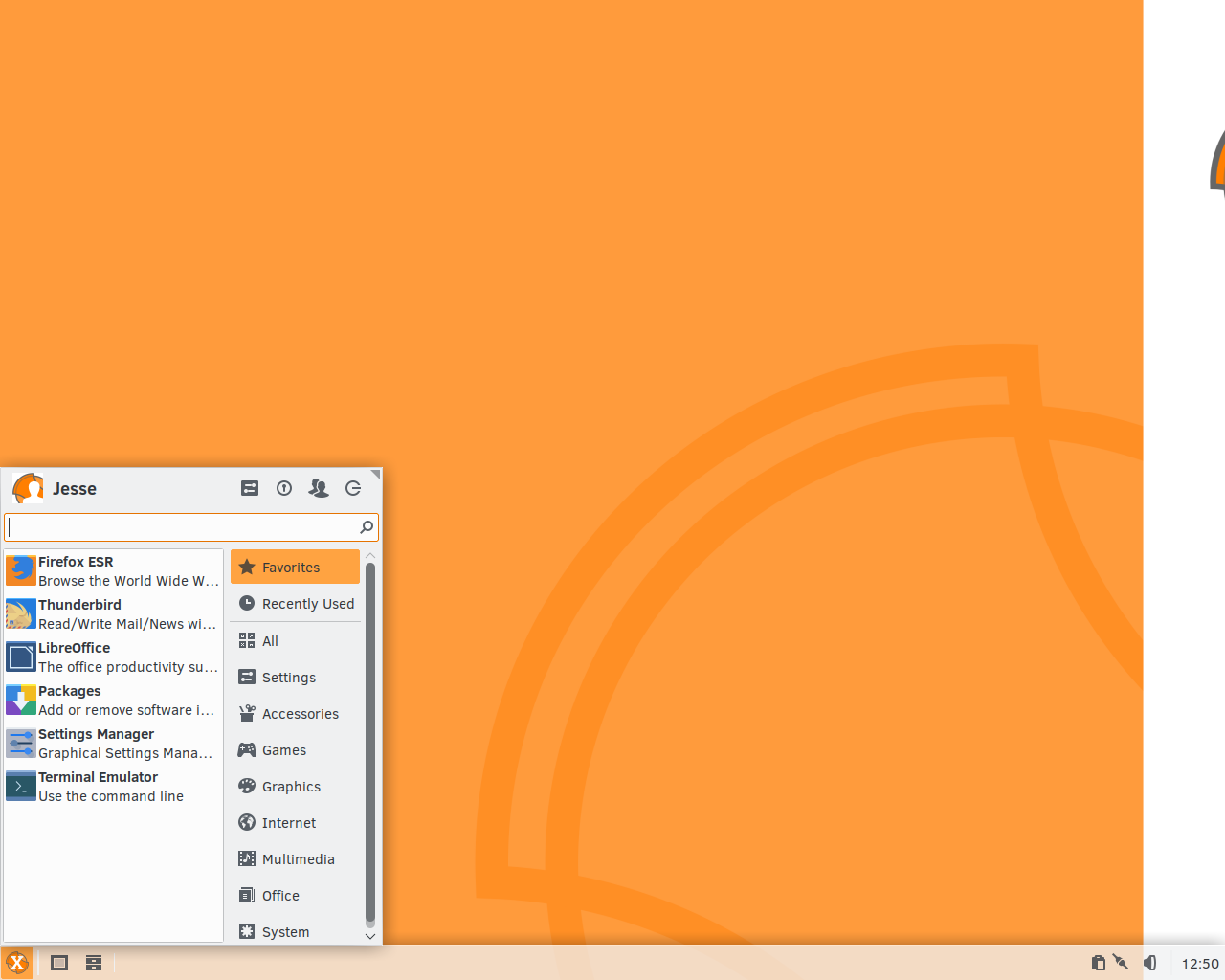Select the Internet category

tap(295, 823)
